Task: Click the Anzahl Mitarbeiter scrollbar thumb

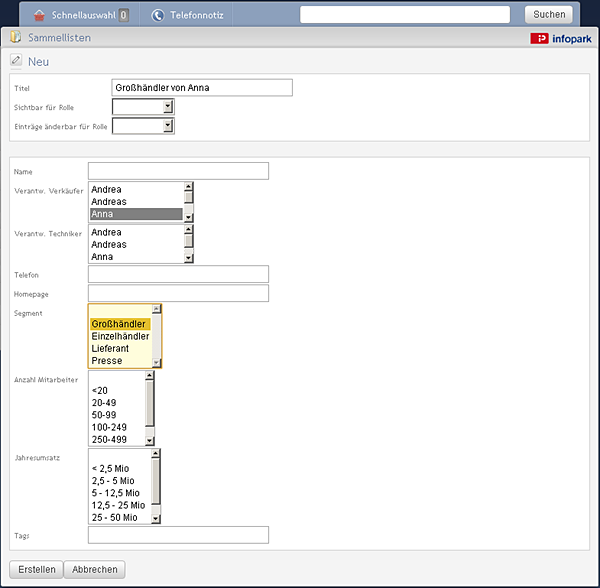Action: click(x=149, y=403)
